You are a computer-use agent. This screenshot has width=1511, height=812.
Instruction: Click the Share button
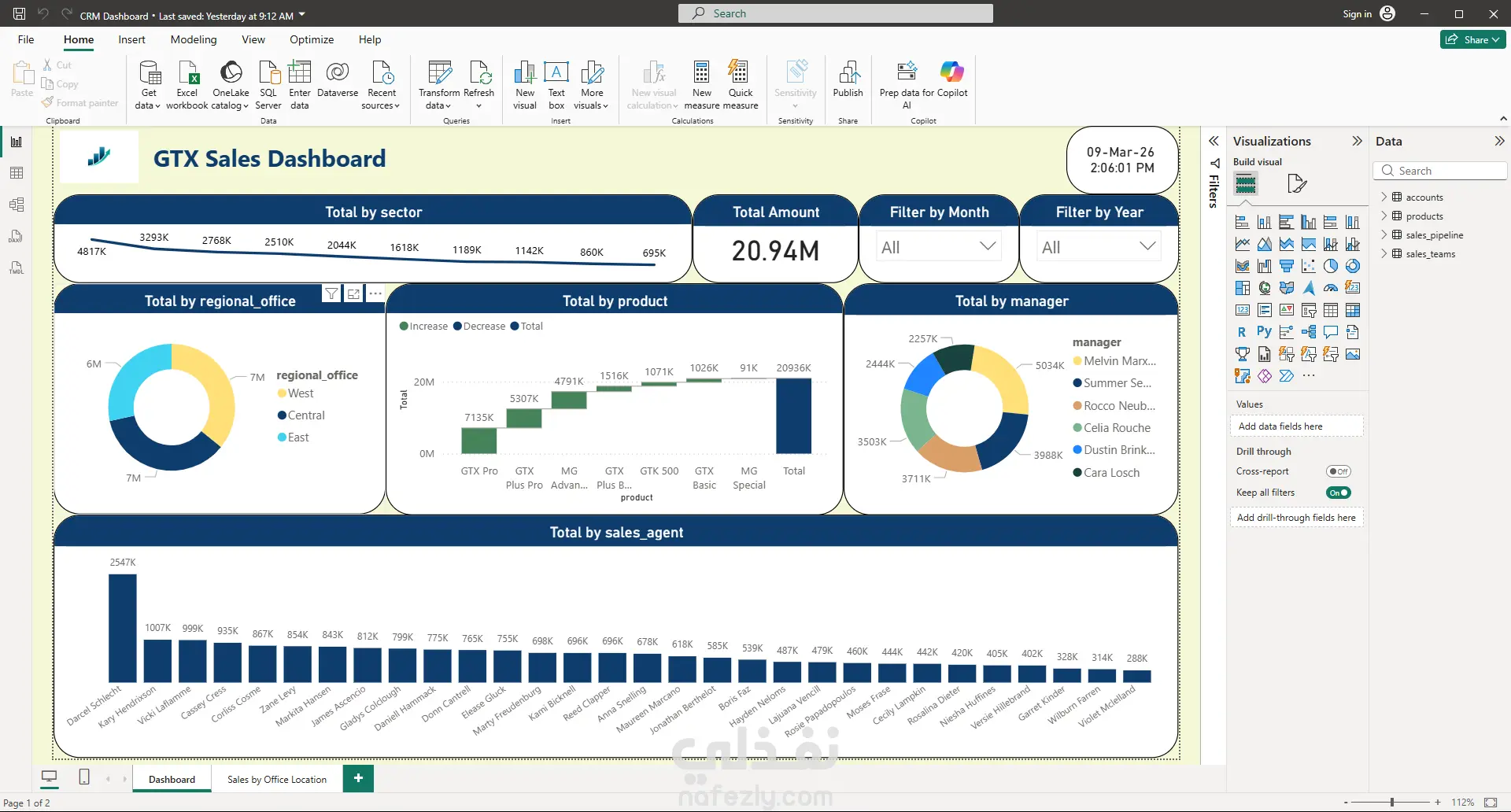tap(1473, 39)
